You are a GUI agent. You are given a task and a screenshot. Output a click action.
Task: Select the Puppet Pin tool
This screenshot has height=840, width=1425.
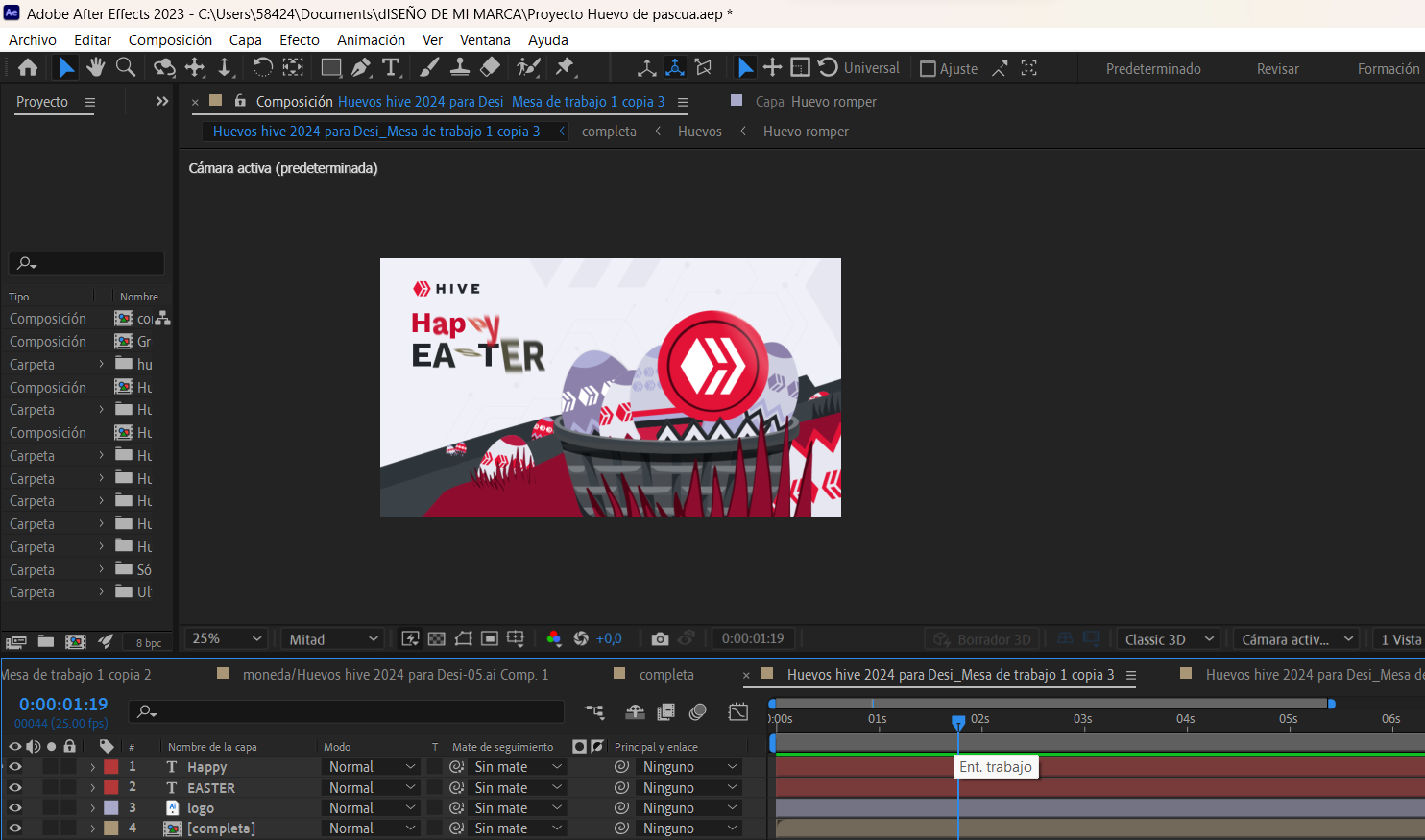(x=565, y=67)
